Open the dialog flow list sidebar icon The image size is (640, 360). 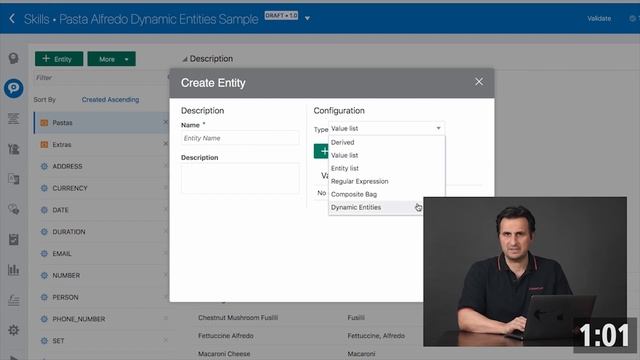[x=13, y=119]
